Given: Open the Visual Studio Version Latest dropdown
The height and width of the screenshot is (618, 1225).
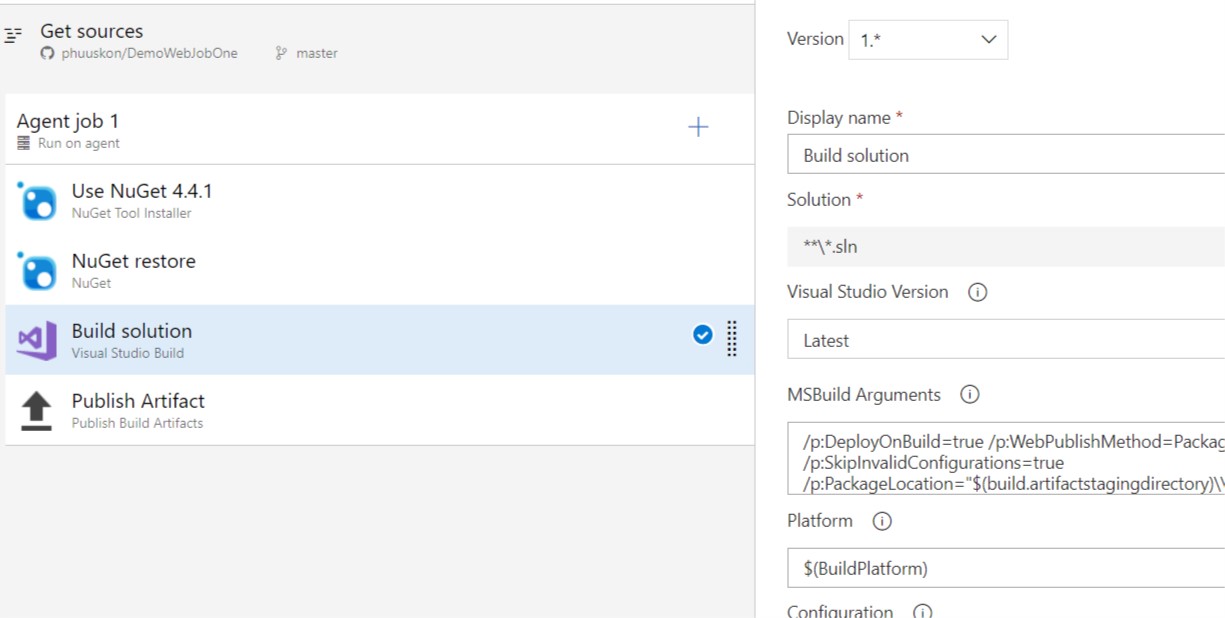Looking at the screenshot, I should (x=1006, y=340).
